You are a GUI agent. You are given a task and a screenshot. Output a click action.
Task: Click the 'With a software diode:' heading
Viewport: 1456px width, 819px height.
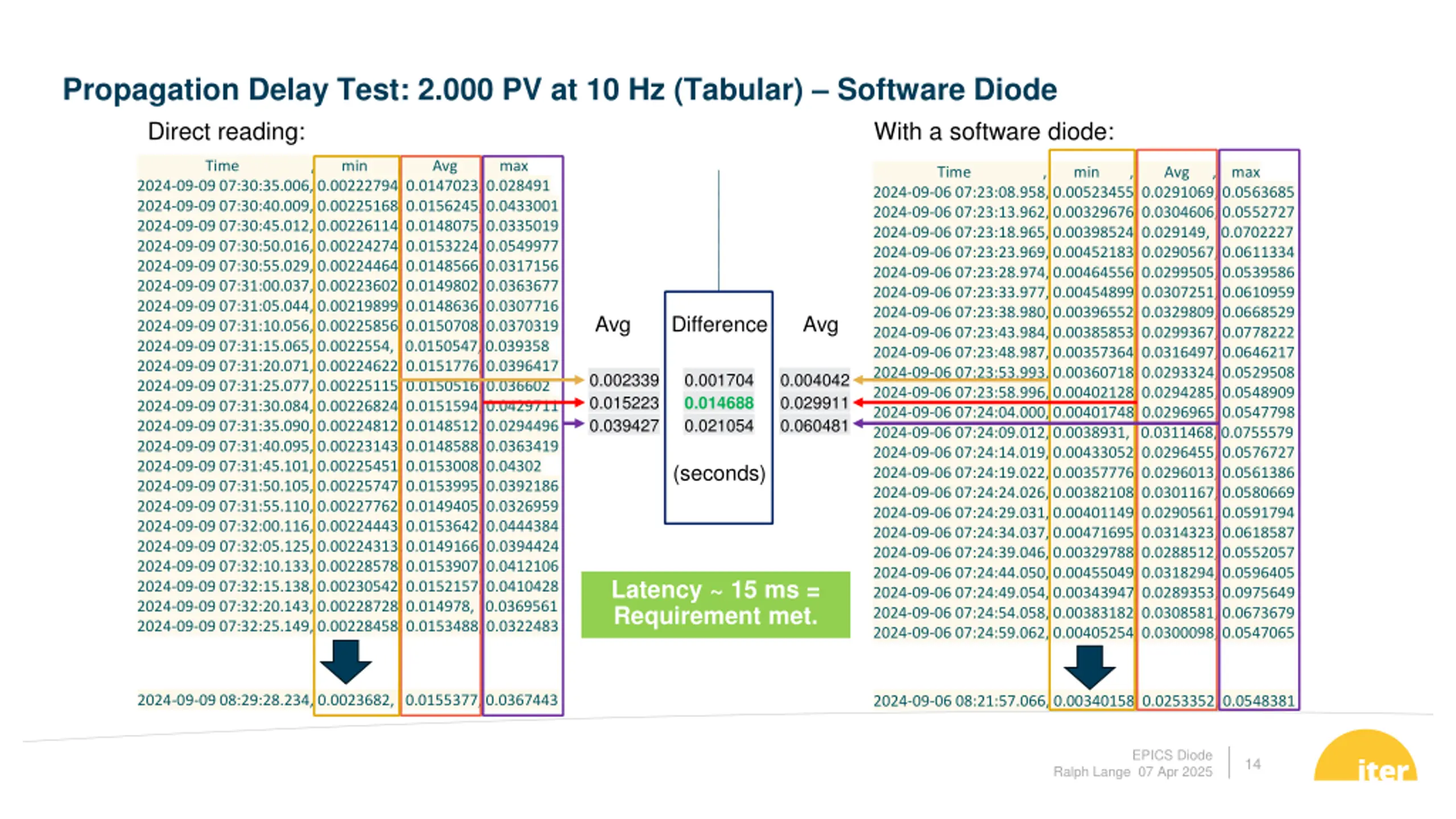pyautogui.click(x=994, y=131)
